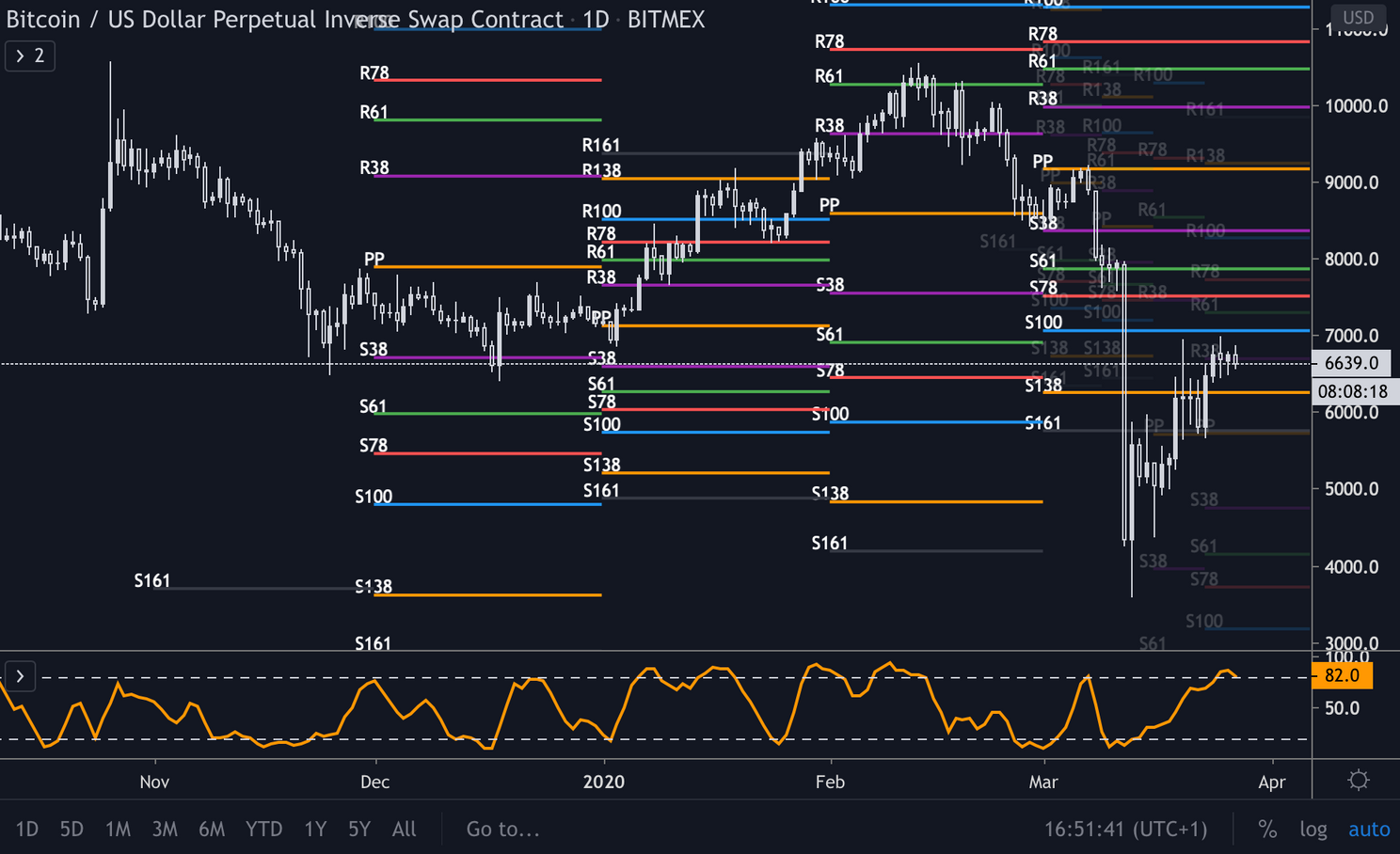Viewport: 1400px width, 854px height.
Task: Toggle auto scaling on price axis
Action: point(1369,829)
